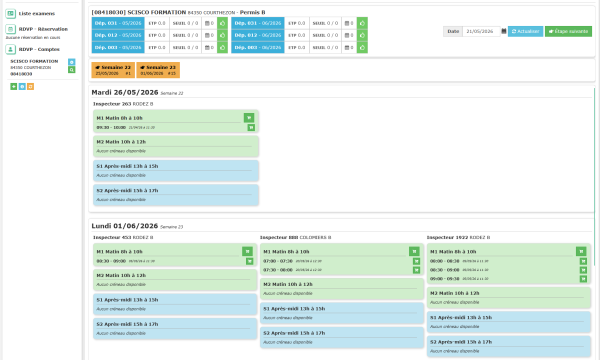This screenshot has width=600, height=360.
Task: Click Inspecteur 453 RODEZ B label
Action: point(123,238)
